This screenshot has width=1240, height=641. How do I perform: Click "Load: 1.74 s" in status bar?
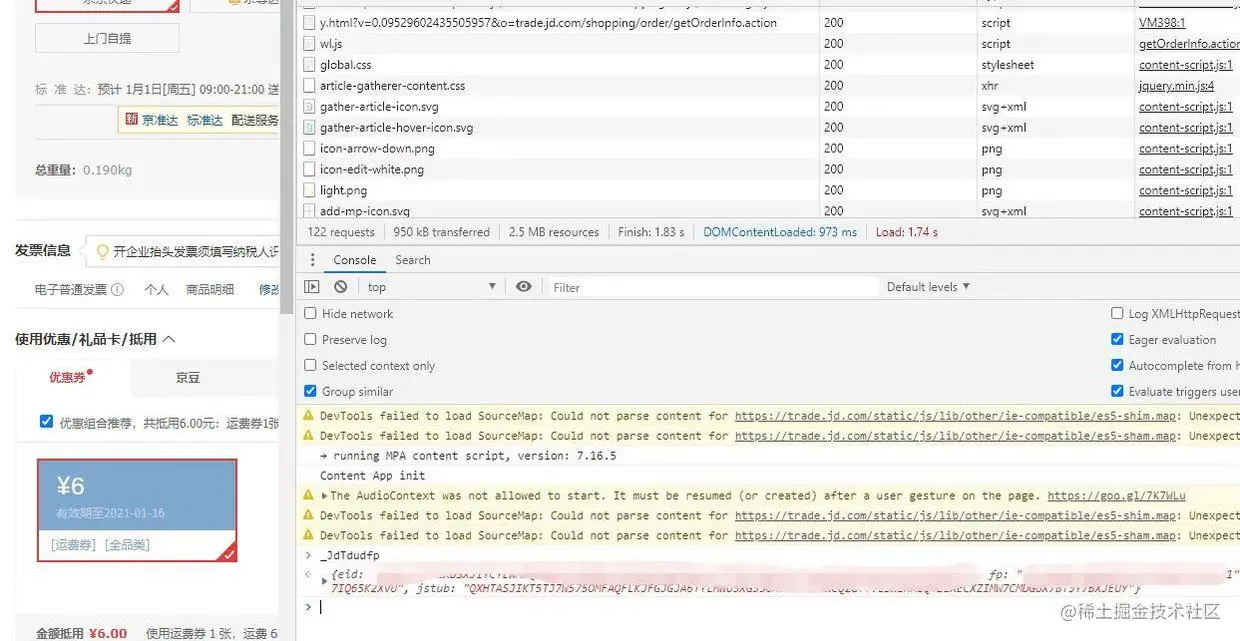click(907, 232)
